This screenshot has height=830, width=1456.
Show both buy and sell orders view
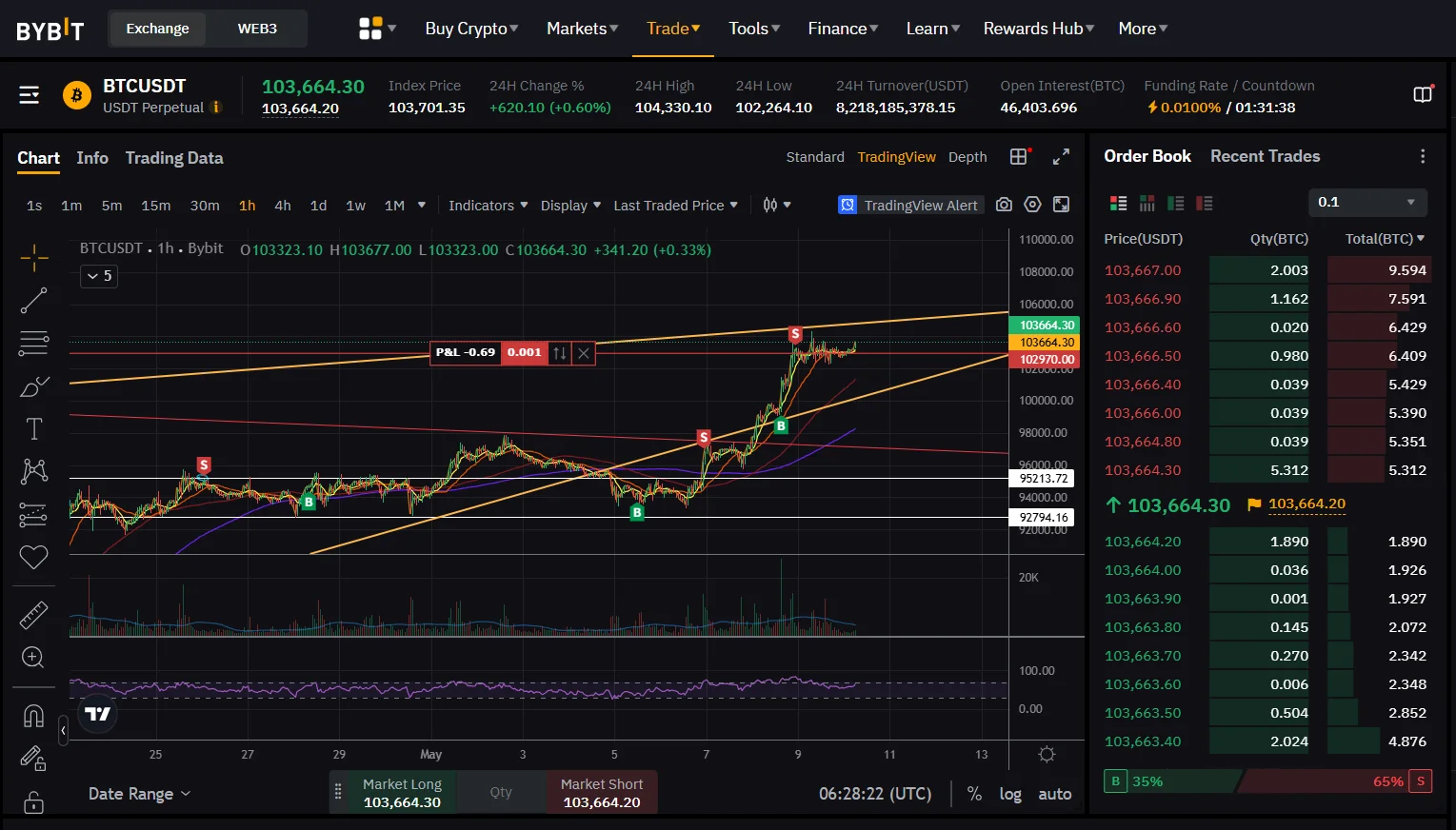coord(1119,203)
